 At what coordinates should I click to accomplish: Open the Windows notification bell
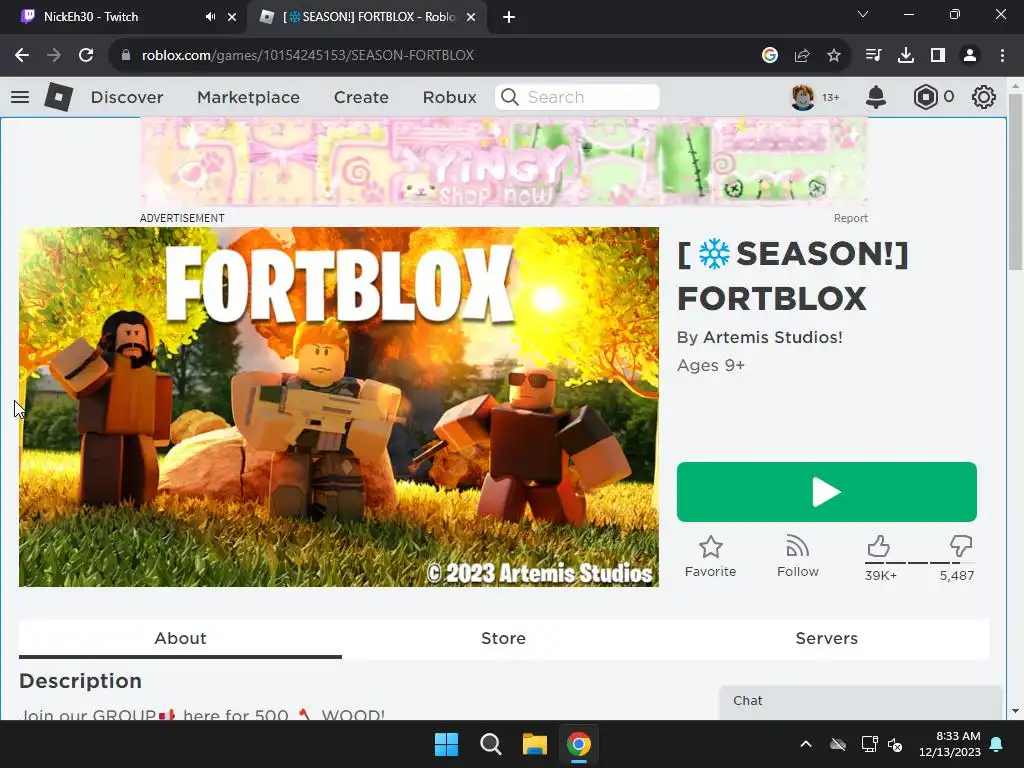tap(997, 744)
